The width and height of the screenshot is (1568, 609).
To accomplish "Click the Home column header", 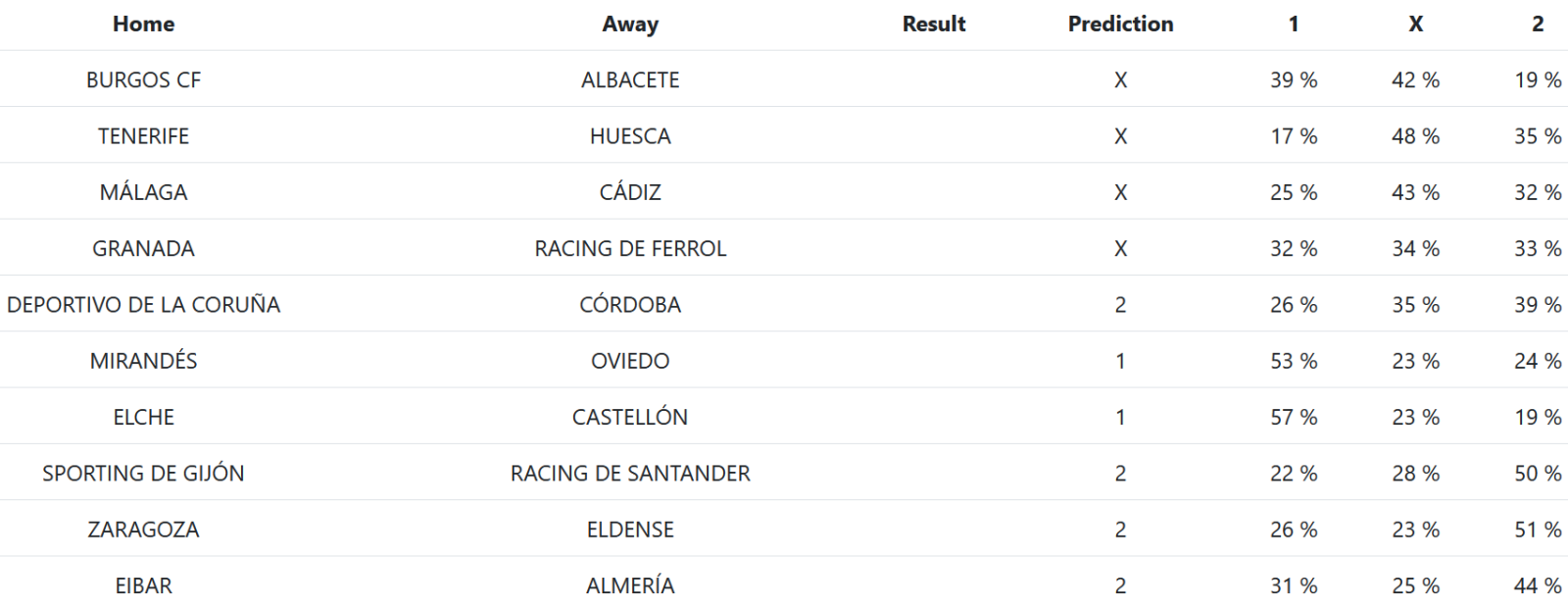I will point(143,25).
